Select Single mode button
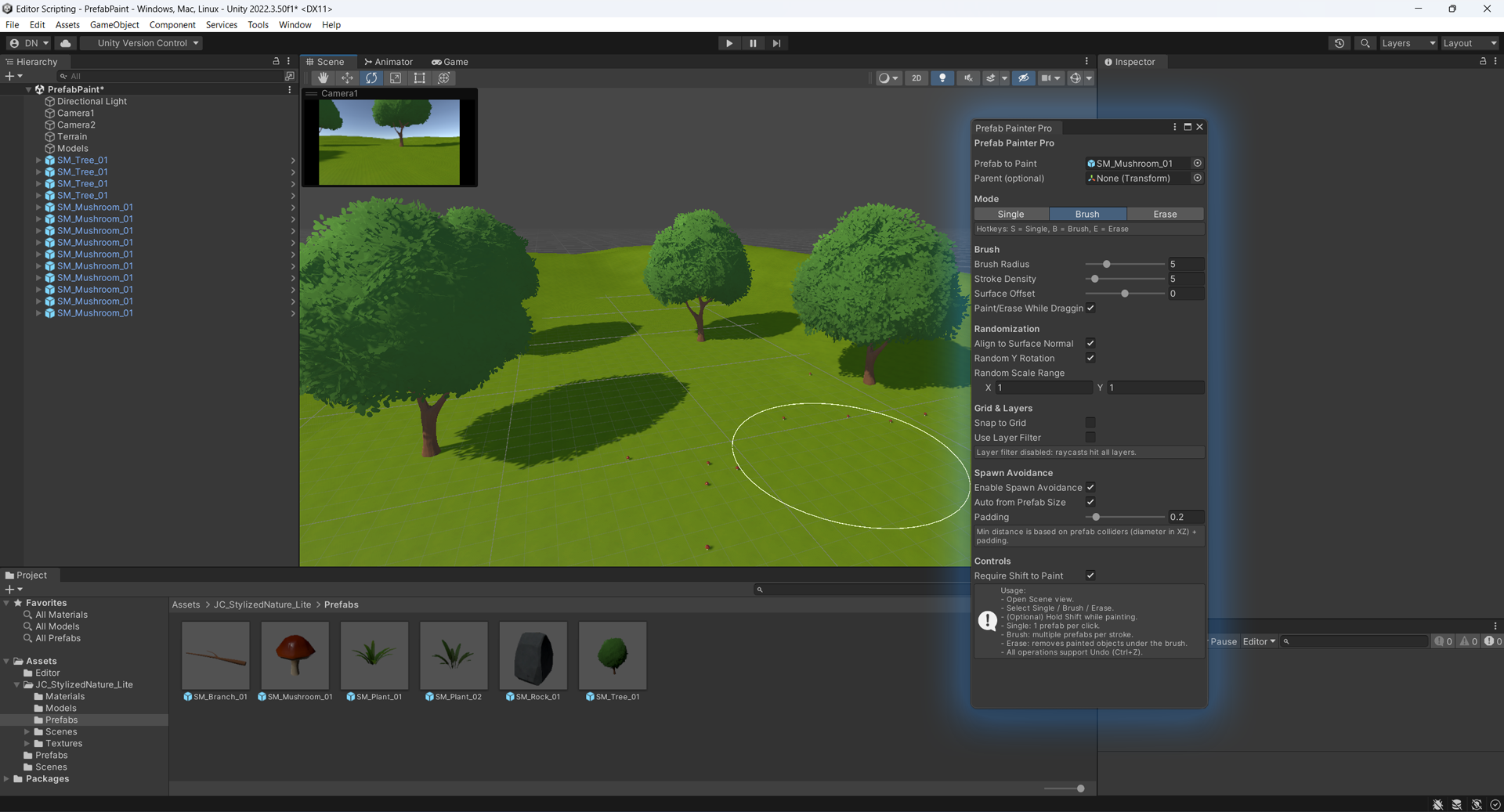Viewport: 1504px width, 812px height. point(1010,214)
